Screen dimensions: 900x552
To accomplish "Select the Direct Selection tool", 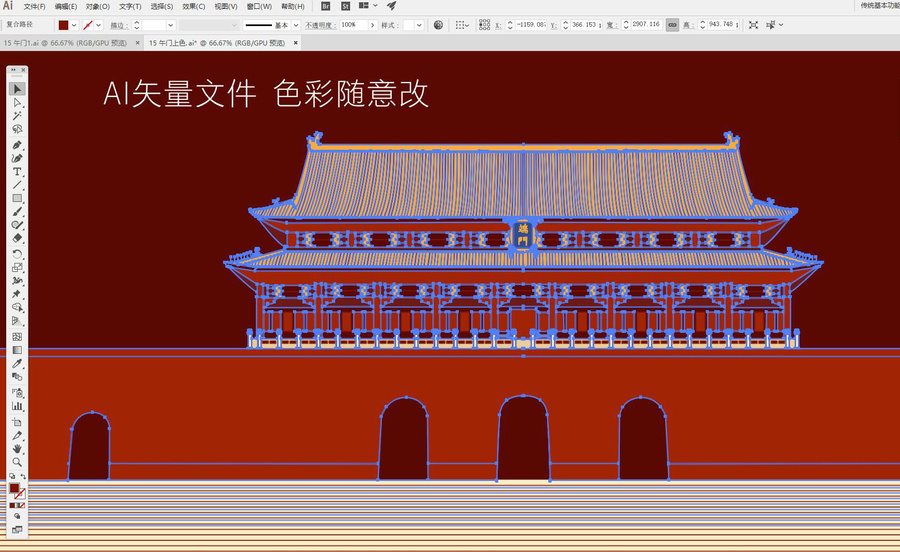I will [17, 102].
